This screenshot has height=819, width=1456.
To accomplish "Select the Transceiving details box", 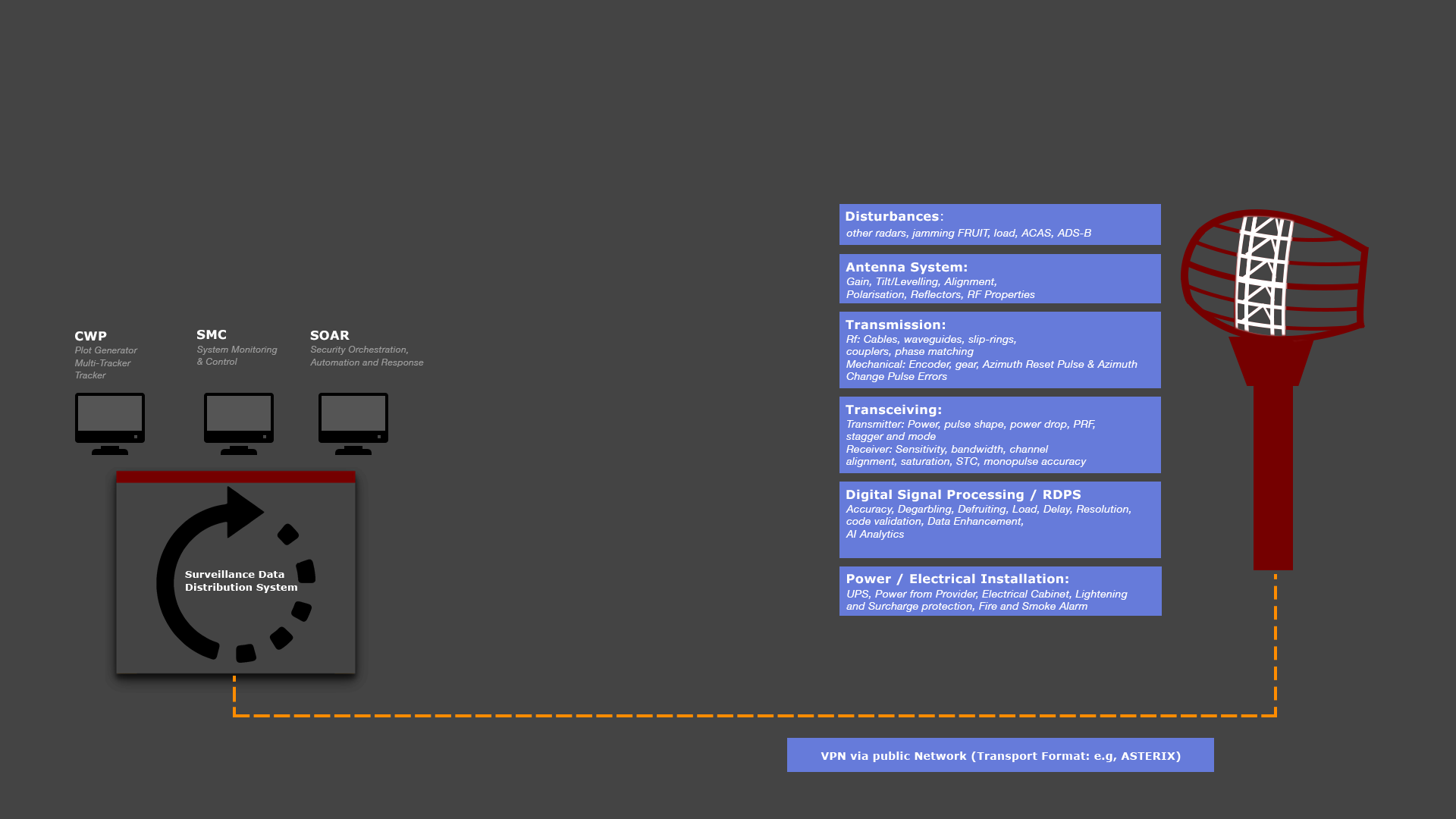I will pos(999,435).
